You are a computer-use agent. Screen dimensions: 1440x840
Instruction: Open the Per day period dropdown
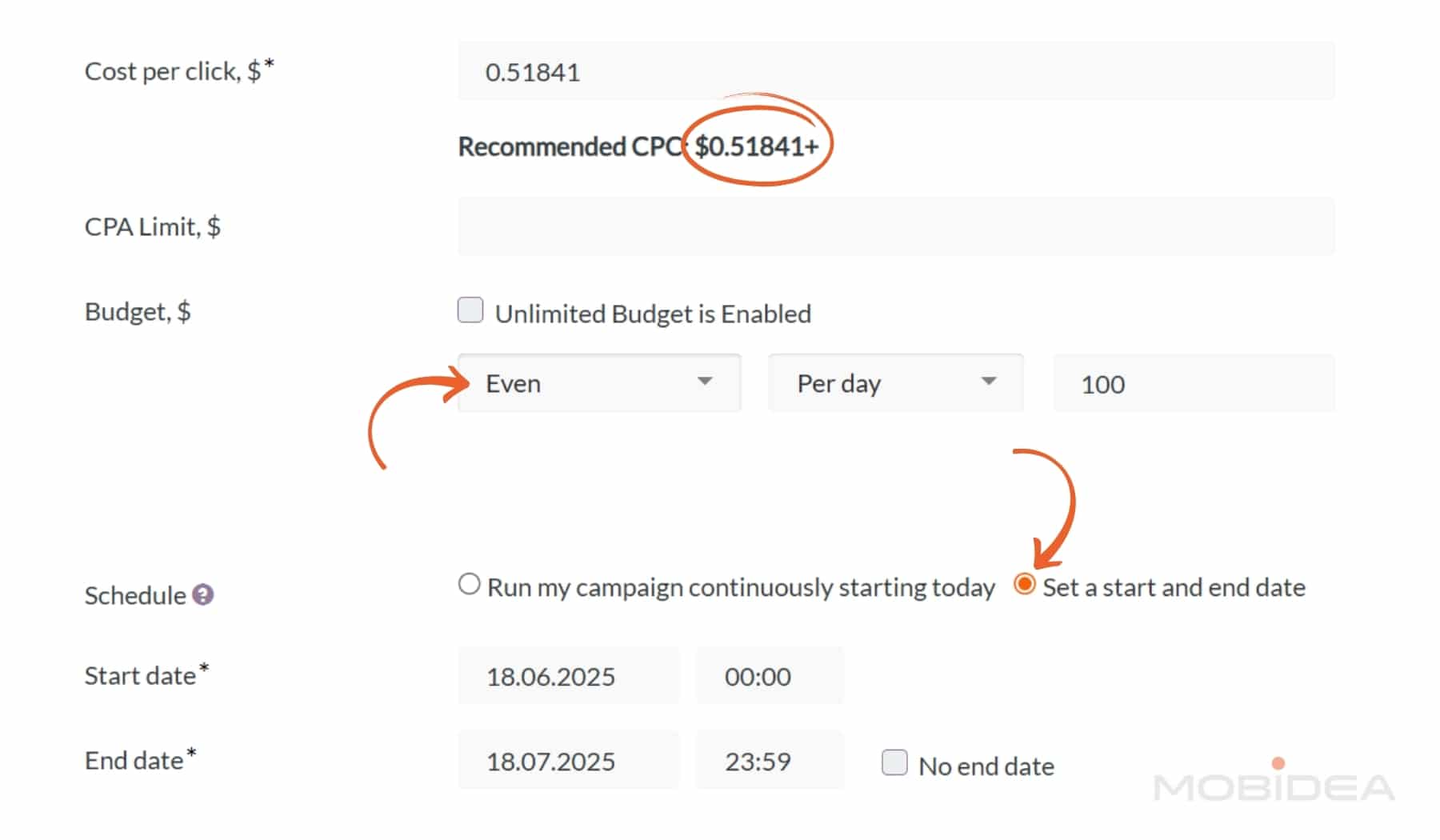click(x=894, y=383)
